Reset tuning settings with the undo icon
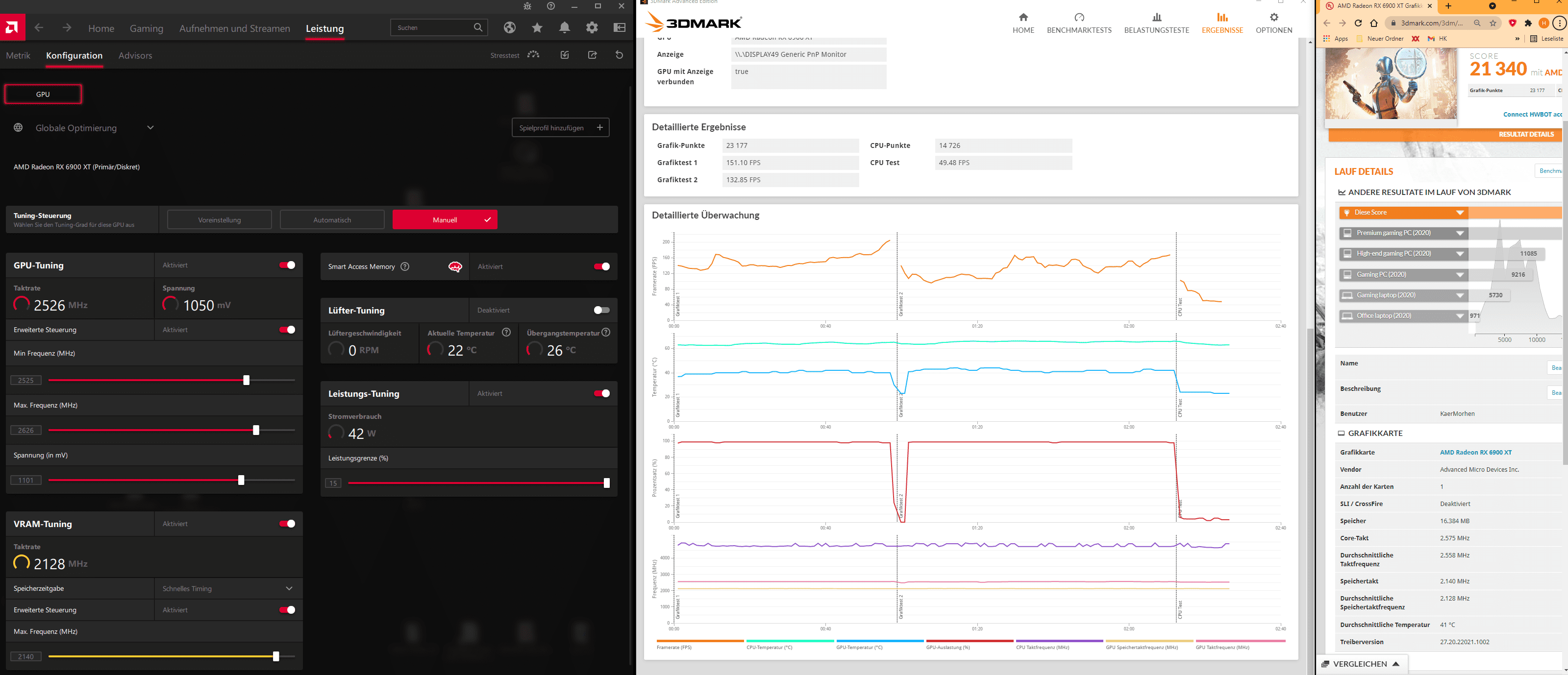Viewport: 1568px width, 675px height. [620, 55]
